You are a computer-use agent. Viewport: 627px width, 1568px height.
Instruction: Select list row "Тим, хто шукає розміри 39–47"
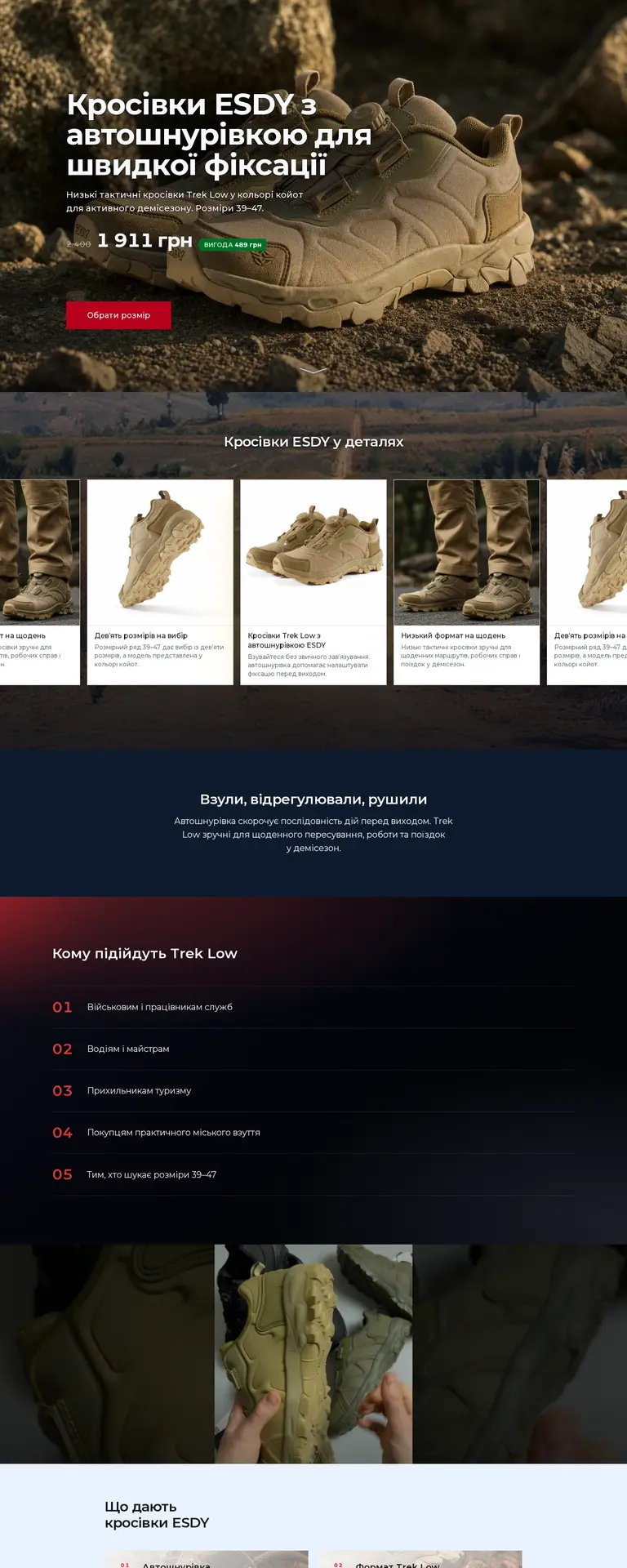point(313,1174)
